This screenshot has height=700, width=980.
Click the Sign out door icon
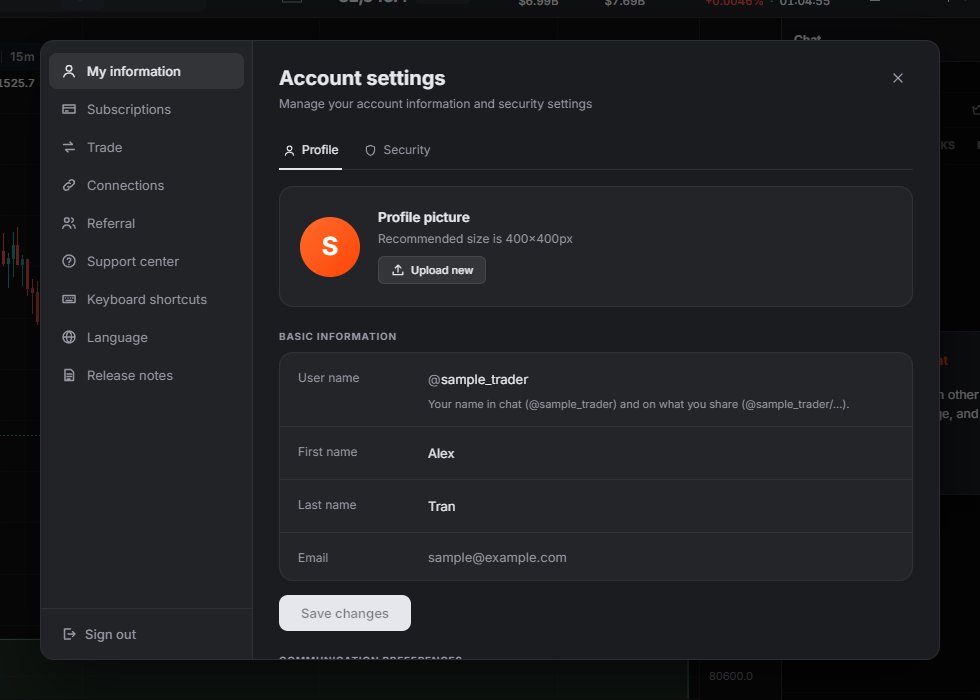[69, 634]
